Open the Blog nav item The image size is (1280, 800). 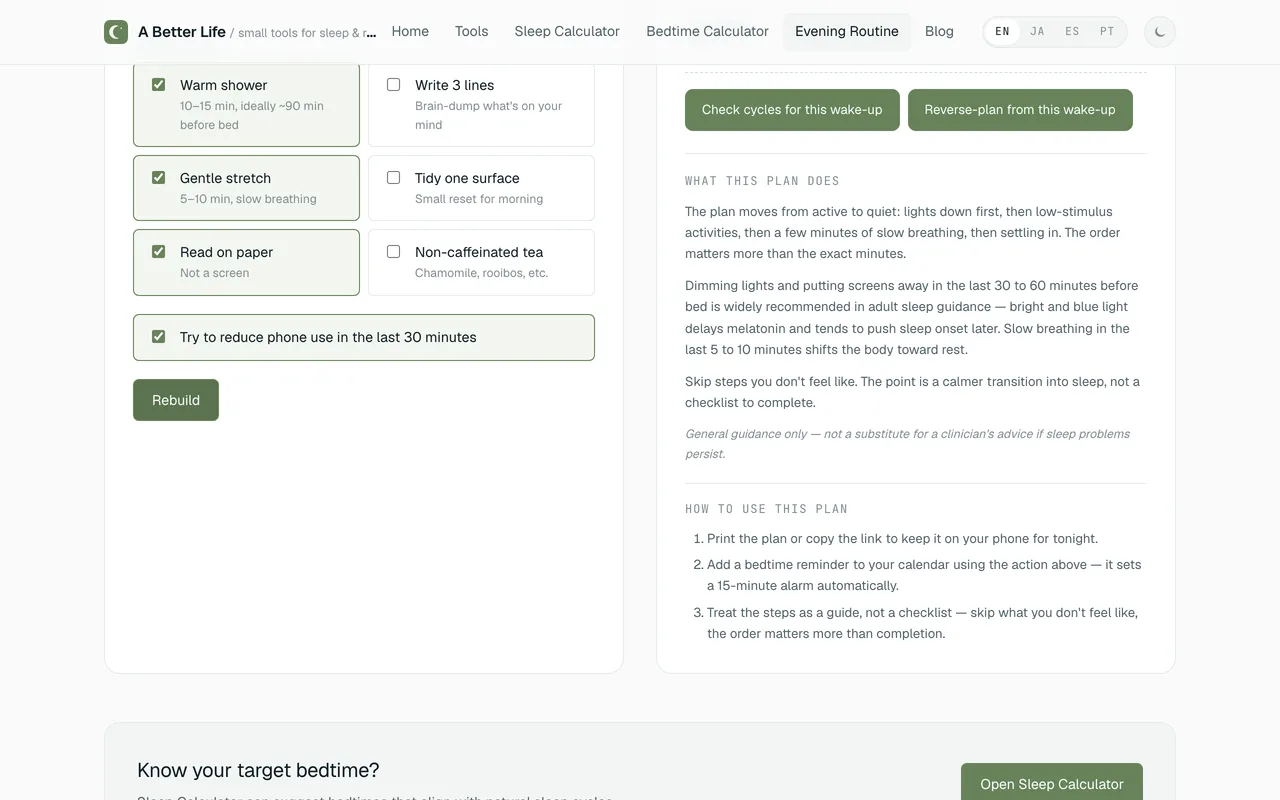point(939,32)
